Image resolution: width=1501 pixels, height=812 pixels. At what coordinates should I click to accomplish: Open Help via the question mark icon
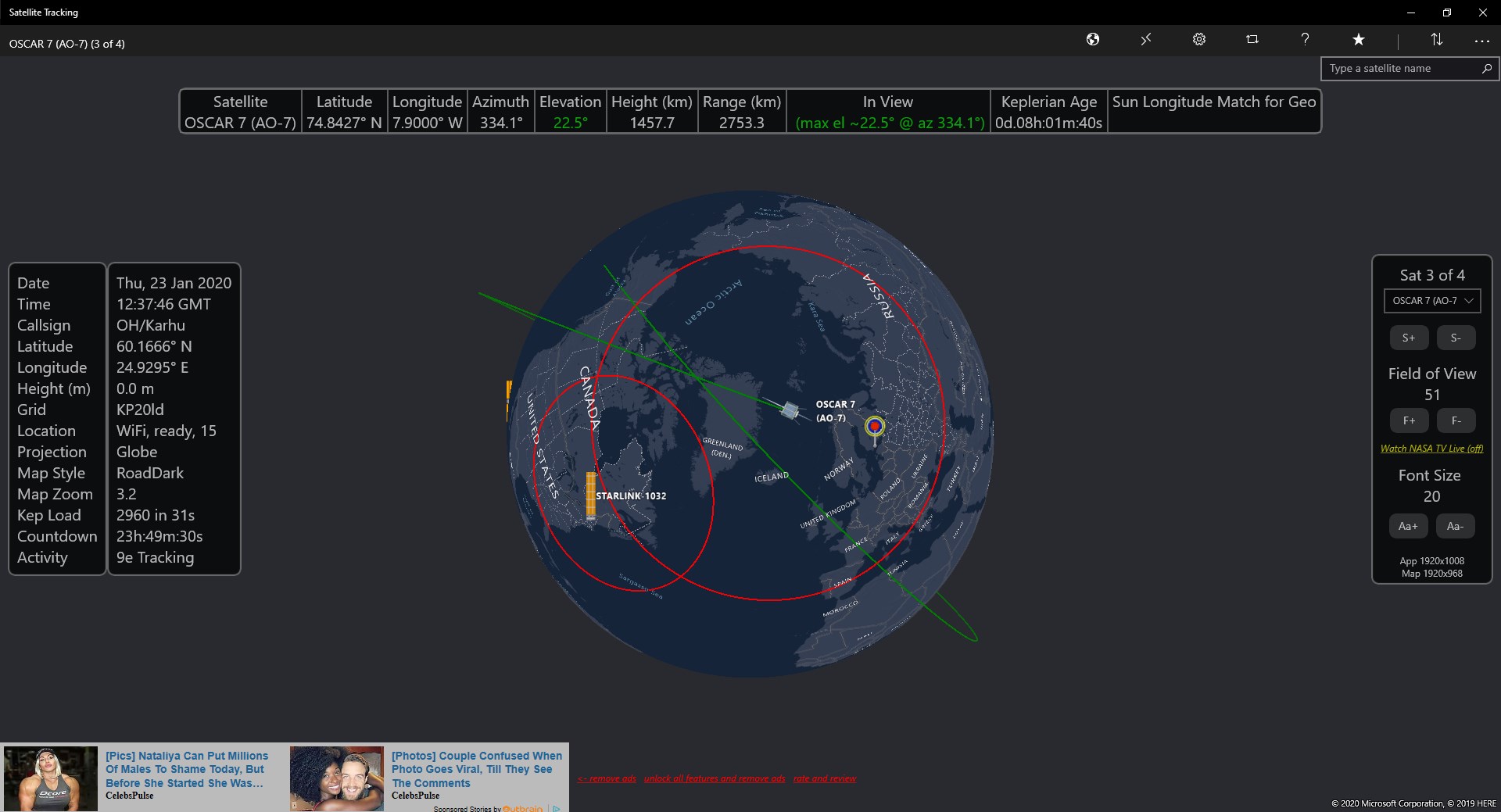[1304, 39]
